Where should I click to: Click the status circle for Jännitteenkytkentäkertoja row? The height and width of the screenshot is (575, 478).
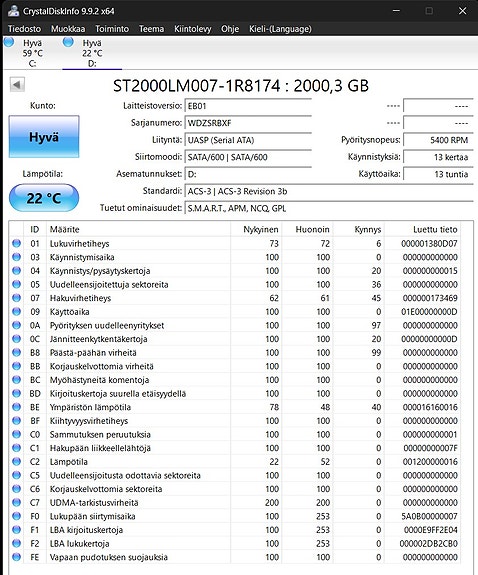16,338
